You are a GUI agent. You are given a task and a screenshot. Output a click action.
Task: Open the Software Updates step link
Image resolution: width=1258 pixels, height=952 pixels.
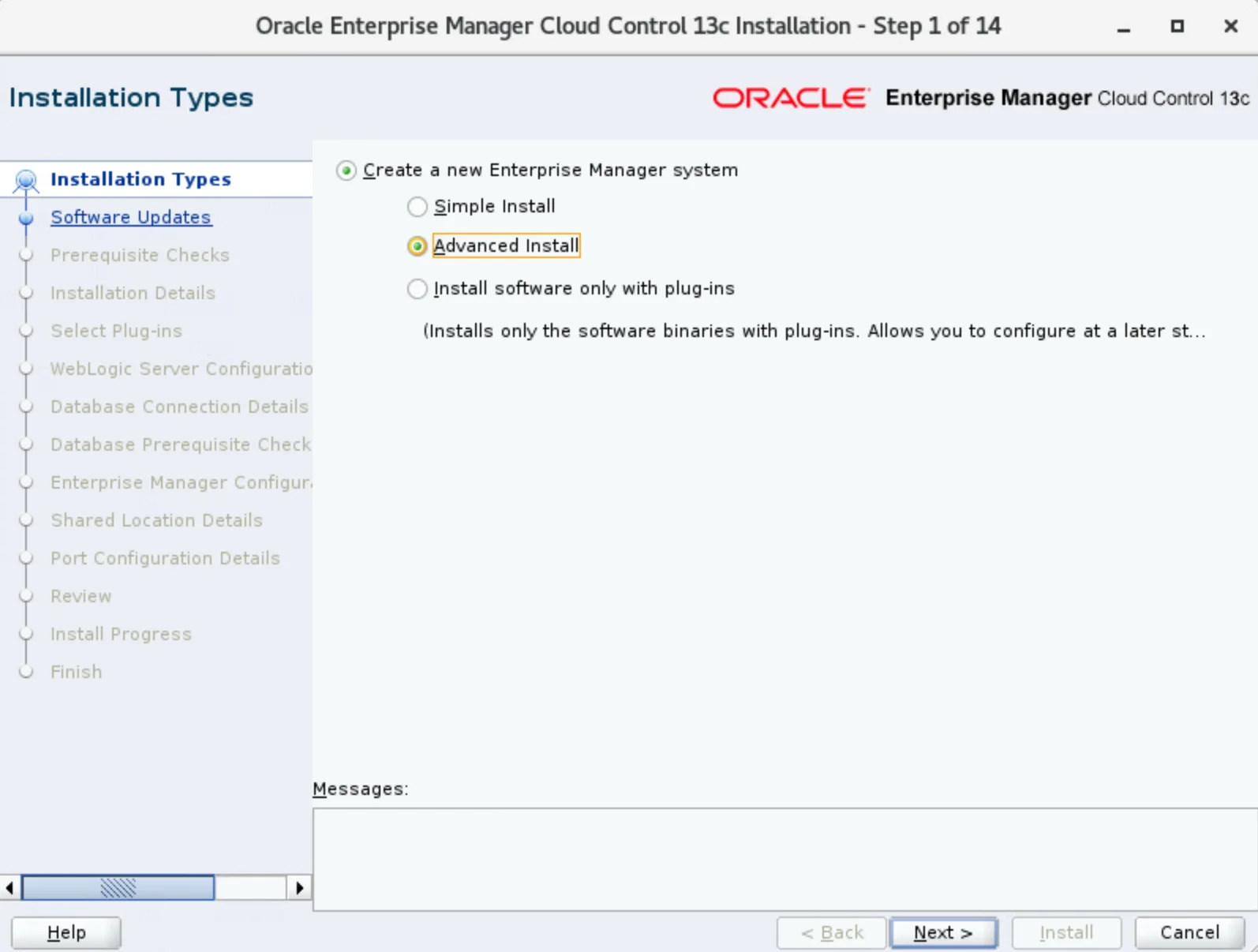(130, 217)
